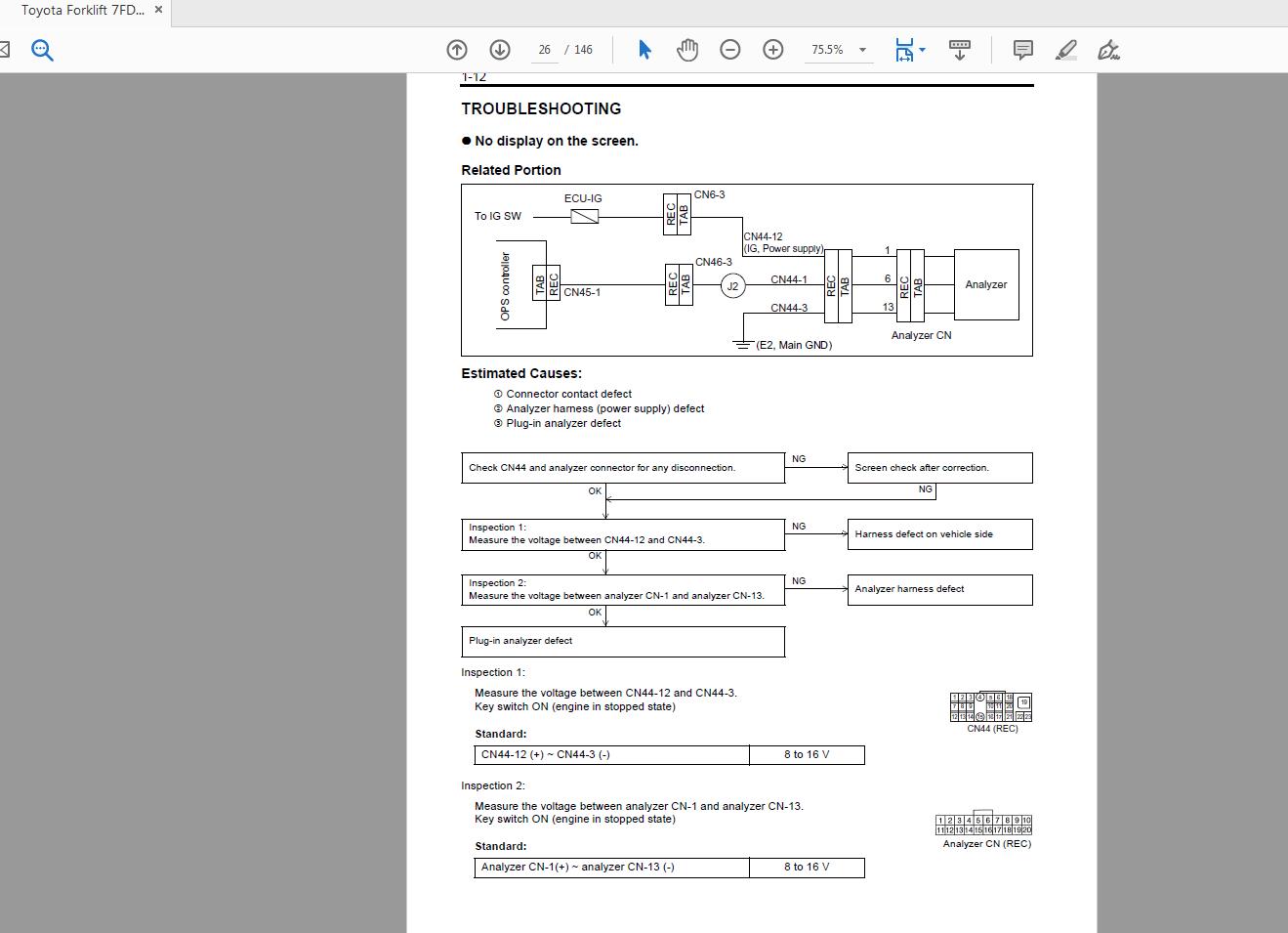The height and width of the screenshot is (933, 1288).
Task: Open the search magnifier tool
Action: 42,50
